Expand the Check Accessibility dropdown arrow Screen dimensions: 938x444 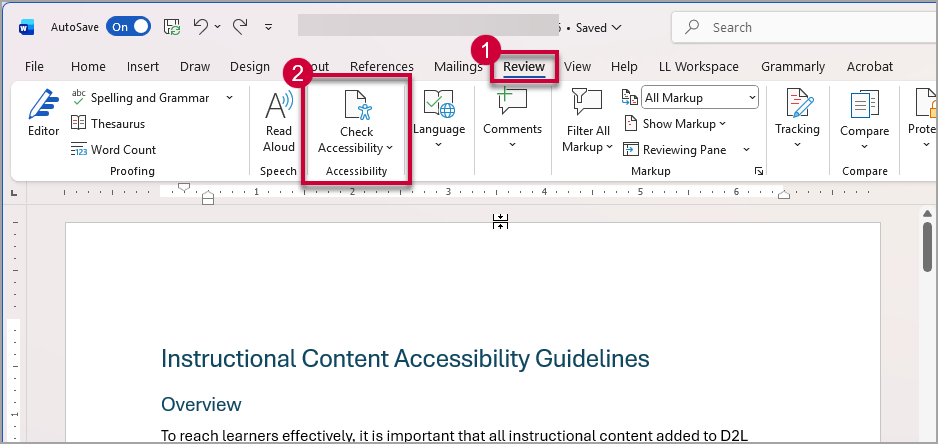389,148
